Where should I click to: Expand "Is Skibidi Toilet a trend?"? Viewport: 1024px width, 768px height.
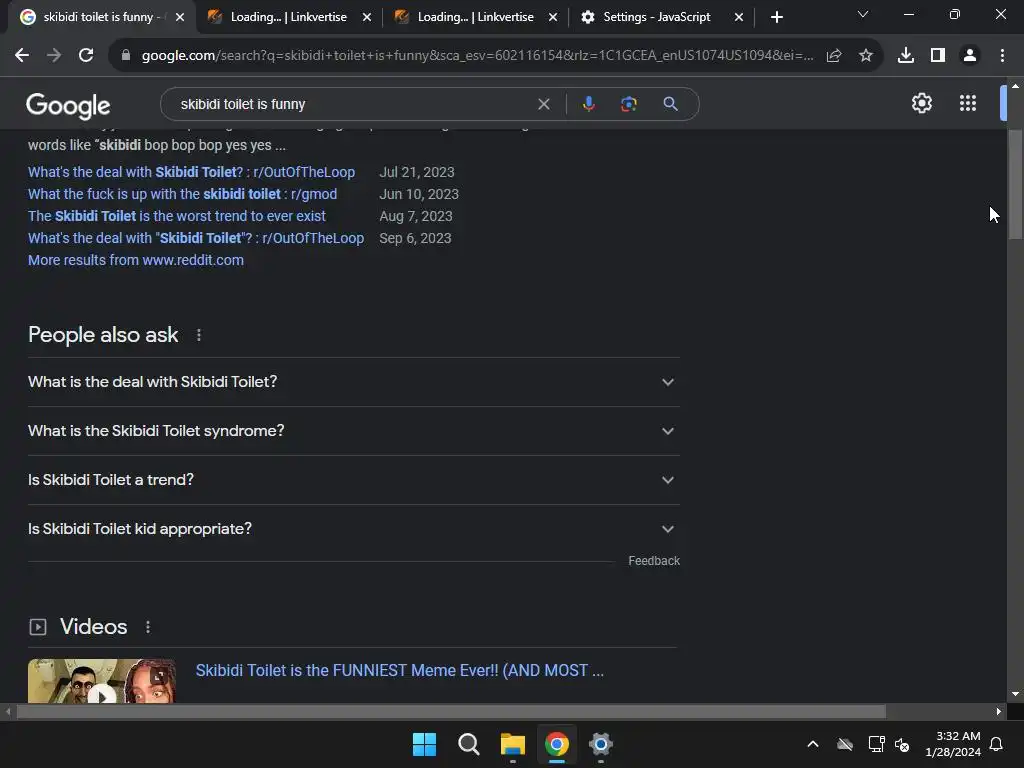pos(353,480)
